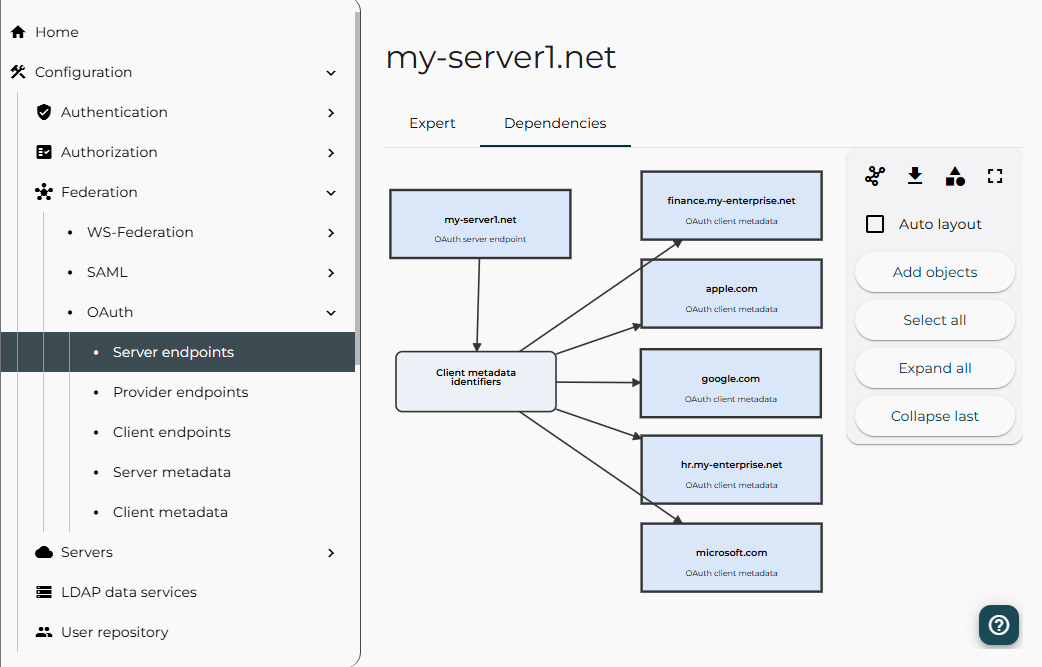Open Client metadata menu item
1042x667 pixels.
click(170, 512)
